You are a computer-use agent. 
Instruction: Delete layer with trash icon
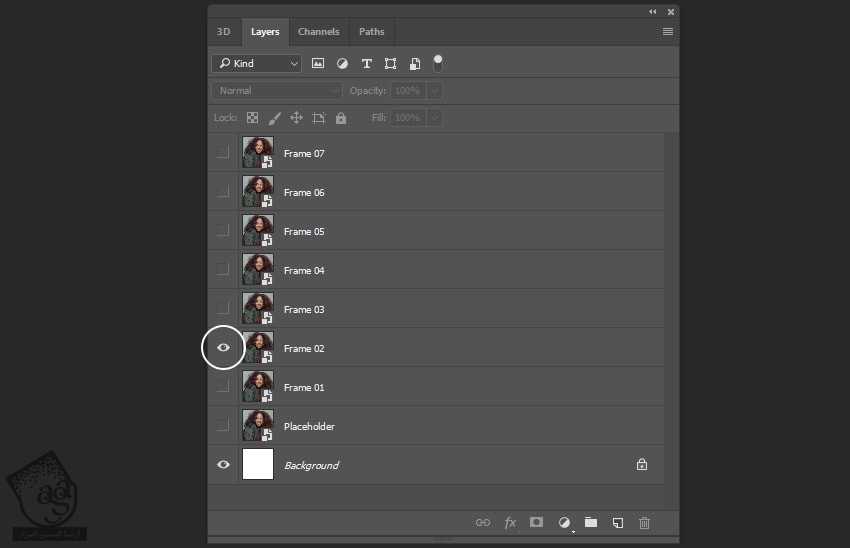click(645, 522)
